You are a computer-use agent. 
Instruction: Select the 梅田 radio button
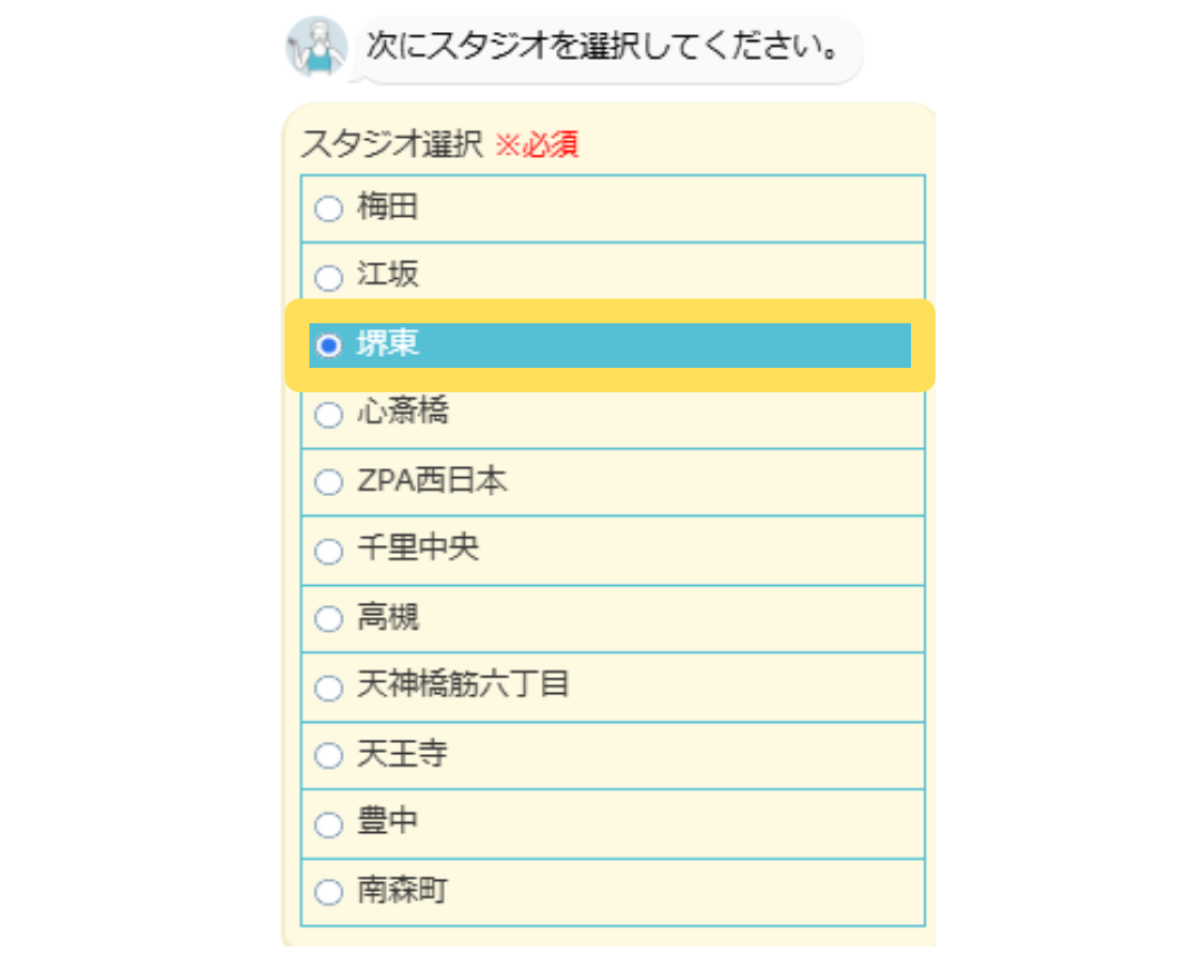click(328, 209)
